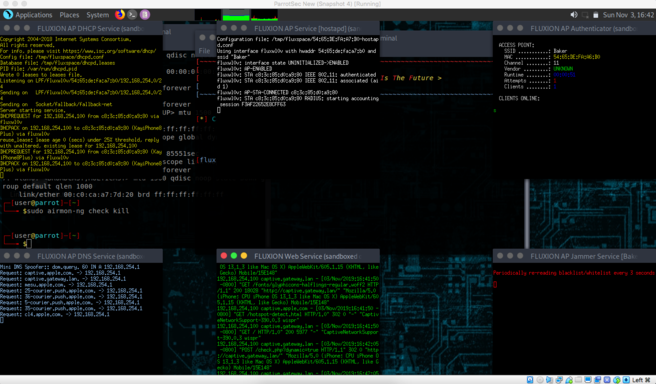The width and height of the screenshot is (656, 384).
Task: Click the 'Periodically re-reading blacklist' red line
Action: click(x=574, y=273)
